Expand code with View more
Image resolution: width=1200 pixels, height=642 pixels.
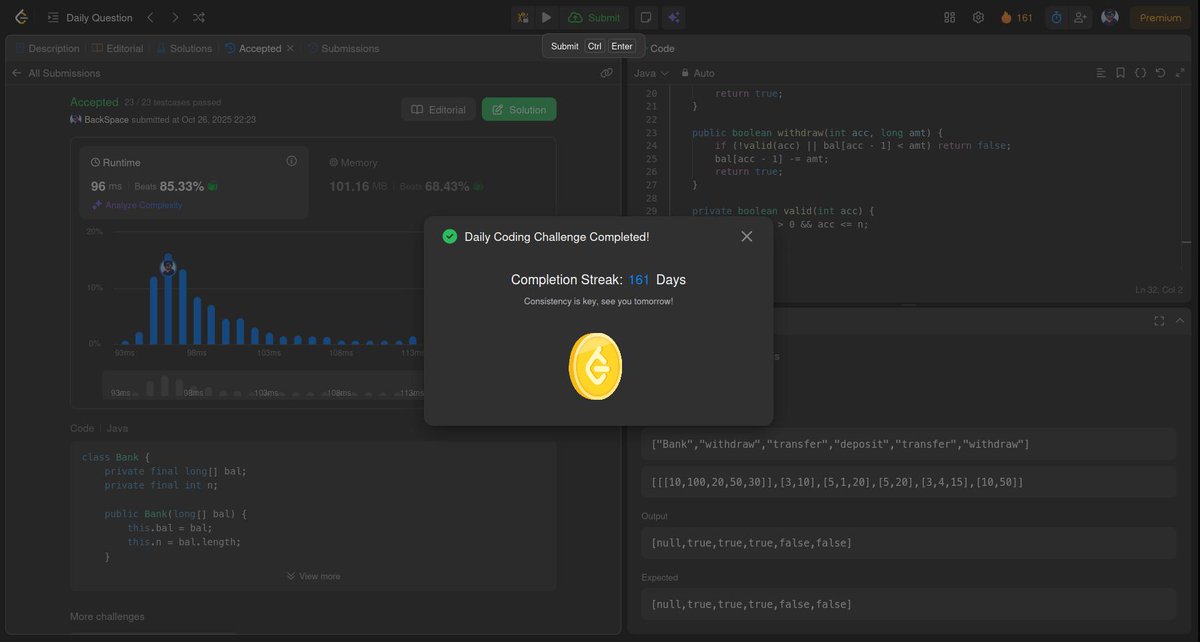coord(313,576)
